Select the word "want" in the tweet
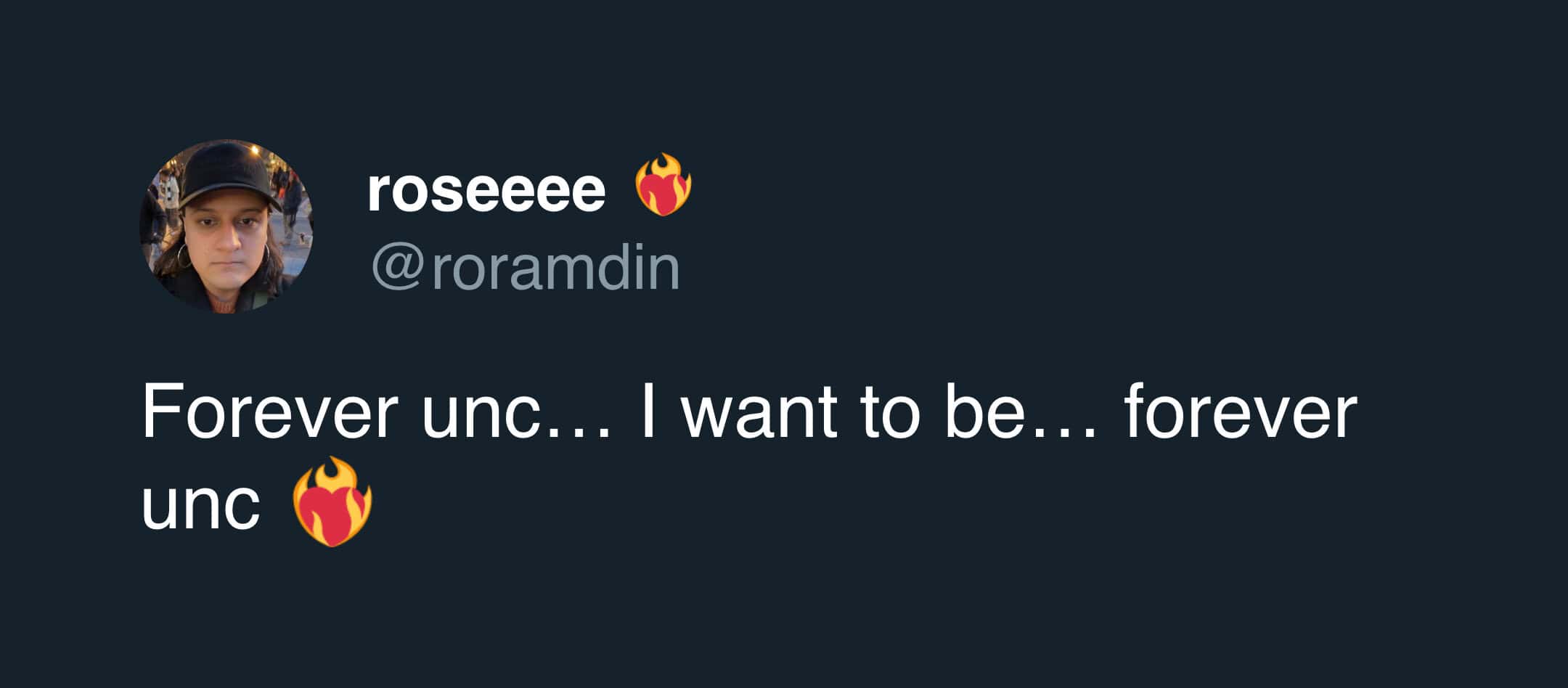Image resolution: width=1568 pixels, height=688 pixels. point(759,414)
